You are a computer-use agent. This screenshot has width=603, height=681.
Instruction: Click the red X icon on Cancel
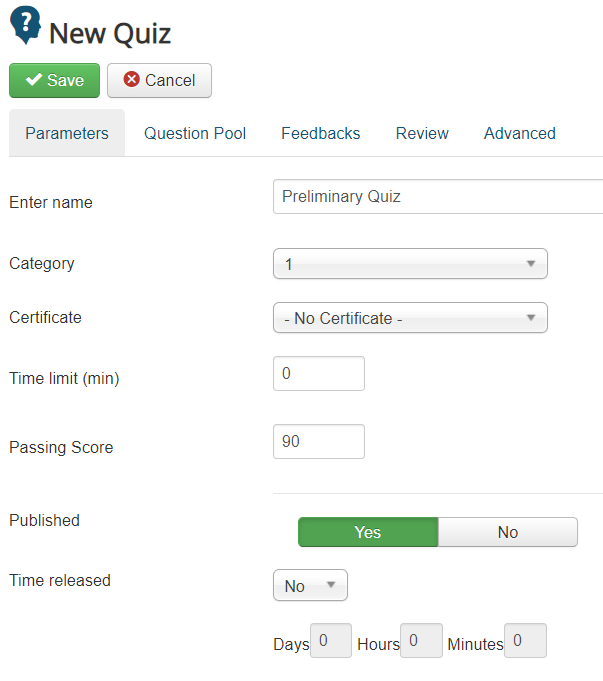click(131, 81)
